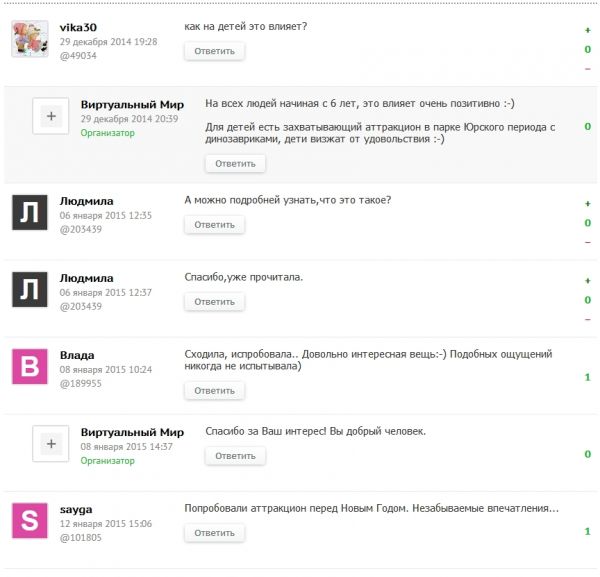Open vika30's profile by username
Screen dimensions: 600x577
(x=79, y=27)
